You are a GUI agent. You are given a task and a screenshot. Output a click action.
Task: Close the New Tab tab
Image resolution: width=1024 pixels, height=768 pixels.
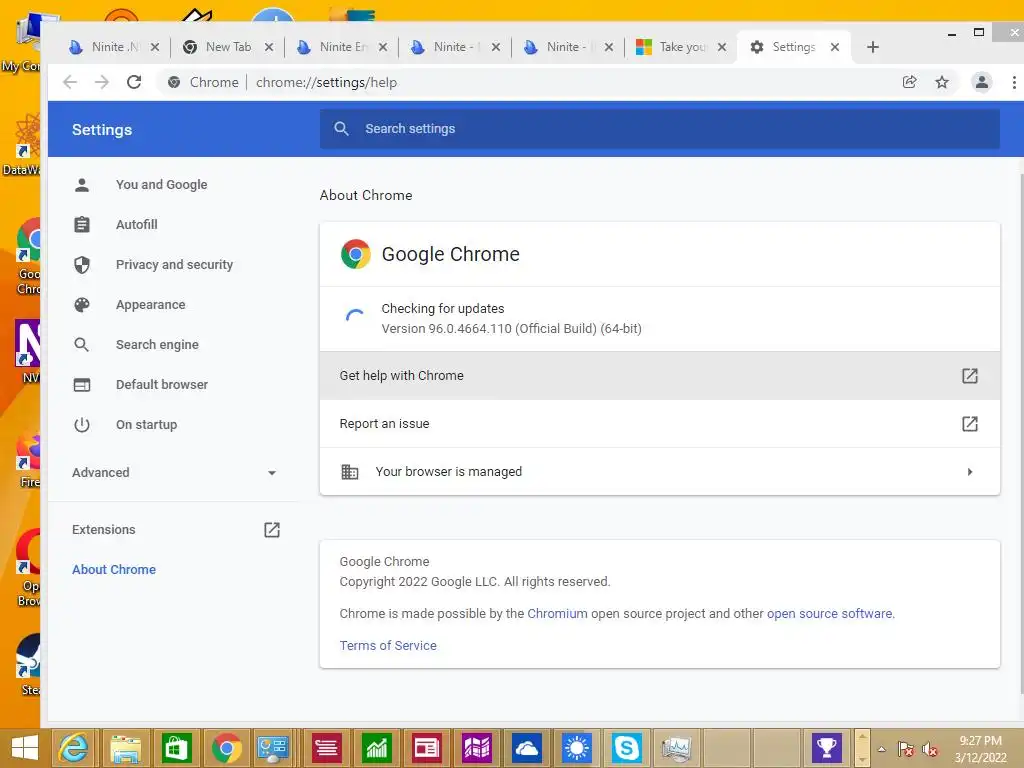pyautogui.click(x=268, y=47)
